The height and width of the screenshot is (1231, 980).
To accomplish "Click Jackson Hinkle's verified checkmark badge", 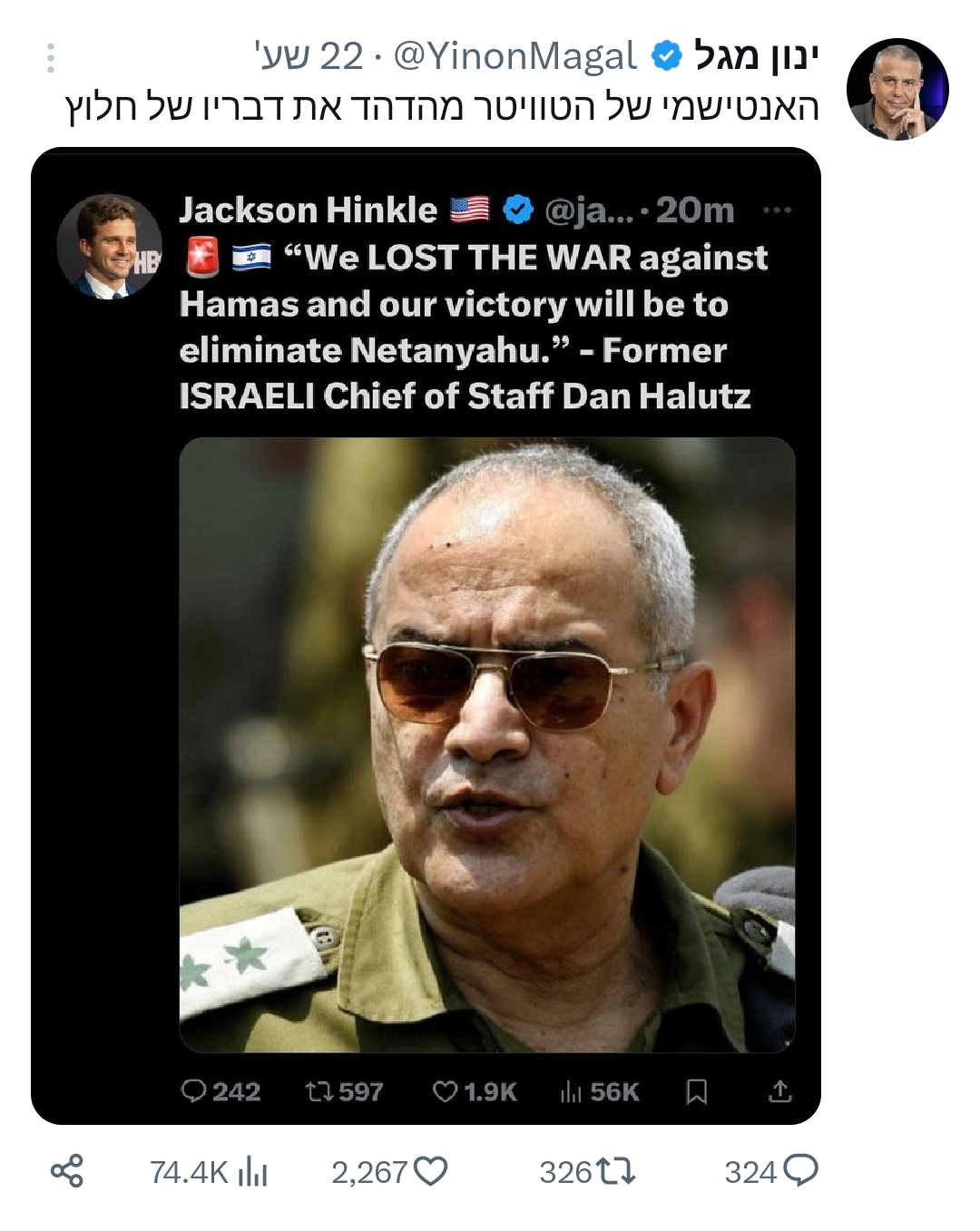I will click(518, 210).
